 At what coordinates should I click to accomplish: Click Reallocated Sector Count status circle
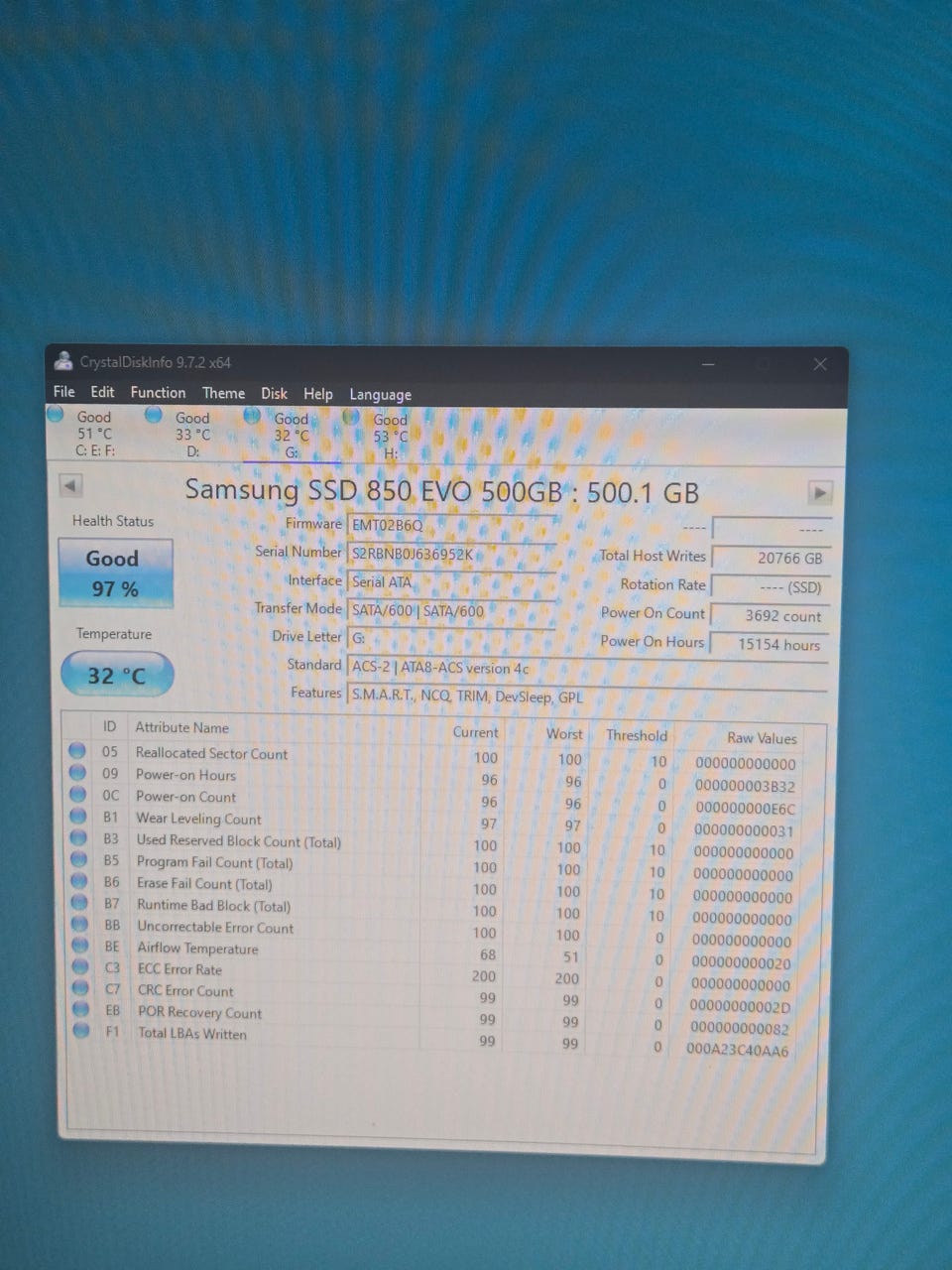pyautogui.click(x=77, y=751)
